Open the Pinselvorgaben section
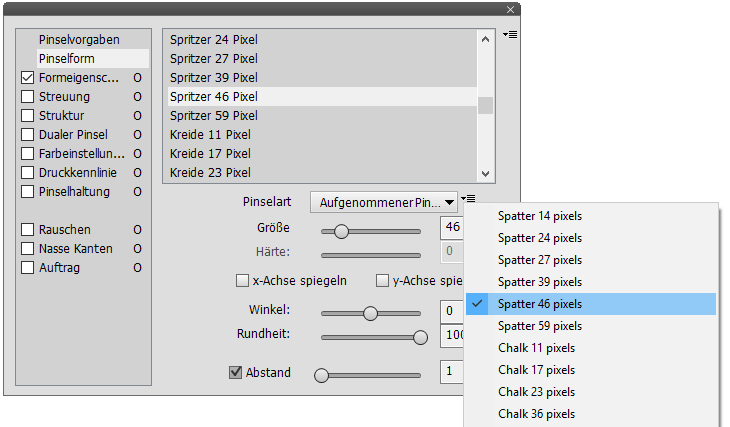The image size is (730, 427). tap(79, 40)
